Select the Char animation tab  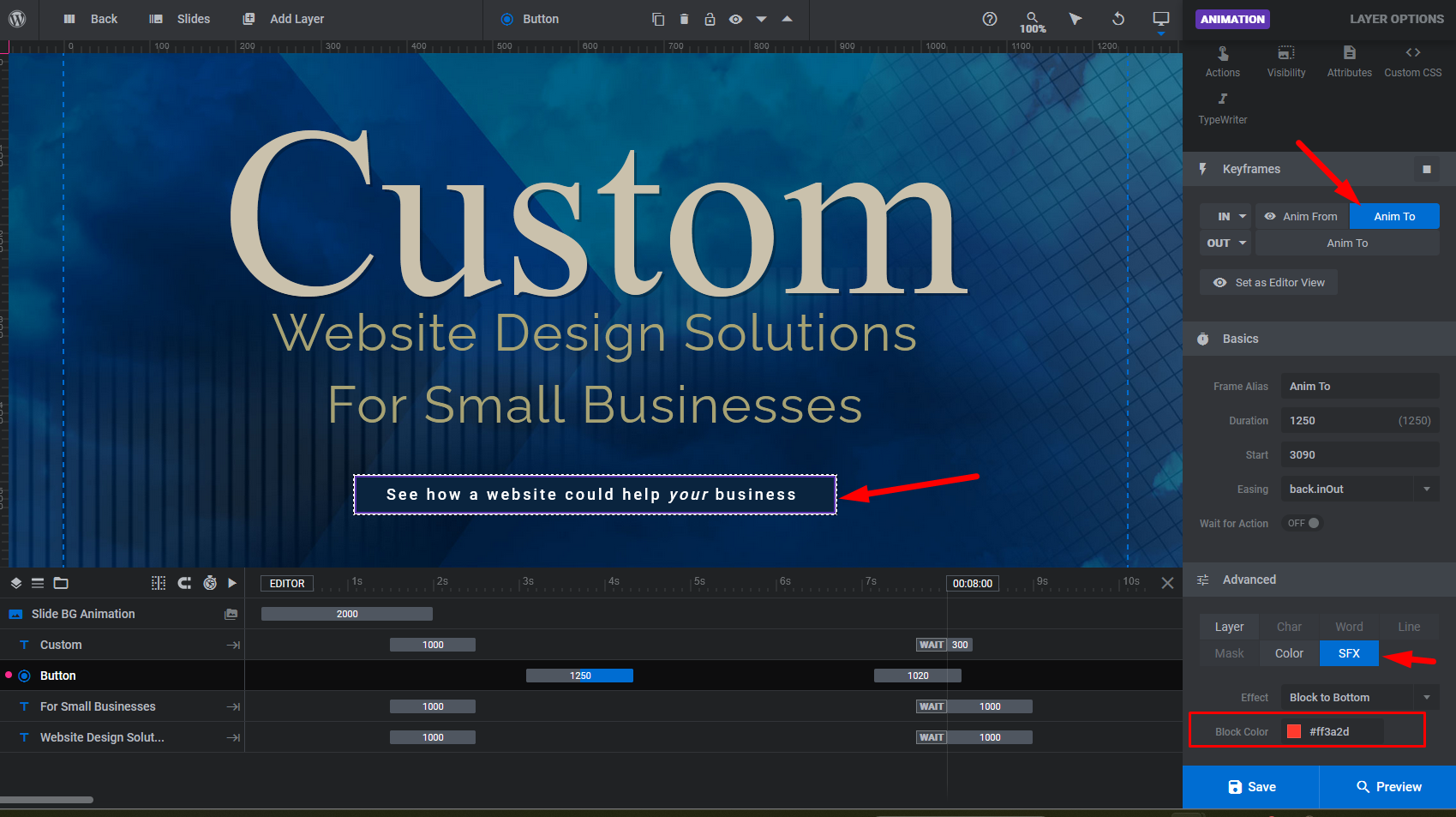[1289, 627]
